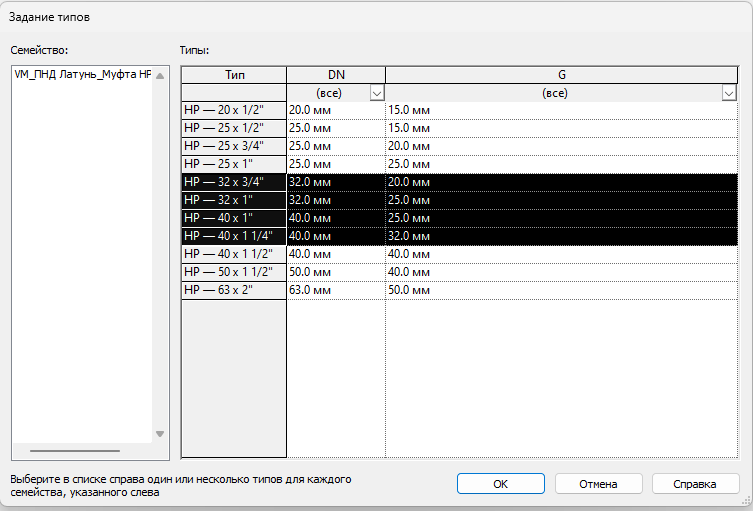Click G value in НР — 40 x 1 1/2" row
This screenshot has height=511, width=753.
click(561, 254)
